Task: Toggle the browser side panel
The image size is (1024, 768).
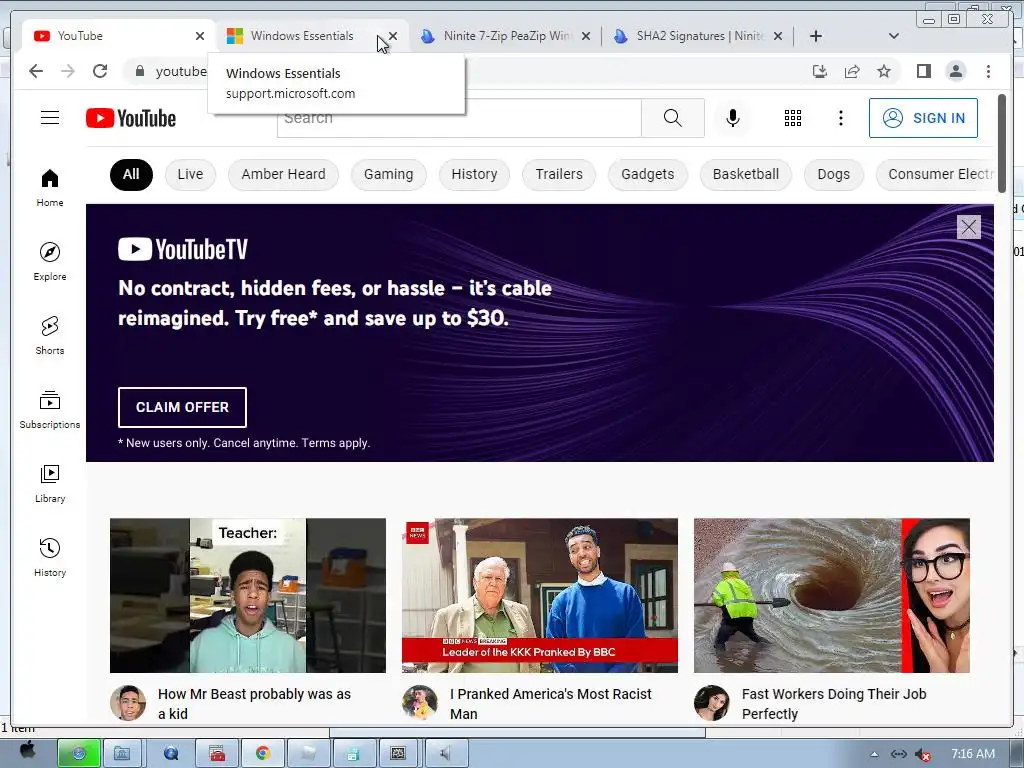Action: 923,71
